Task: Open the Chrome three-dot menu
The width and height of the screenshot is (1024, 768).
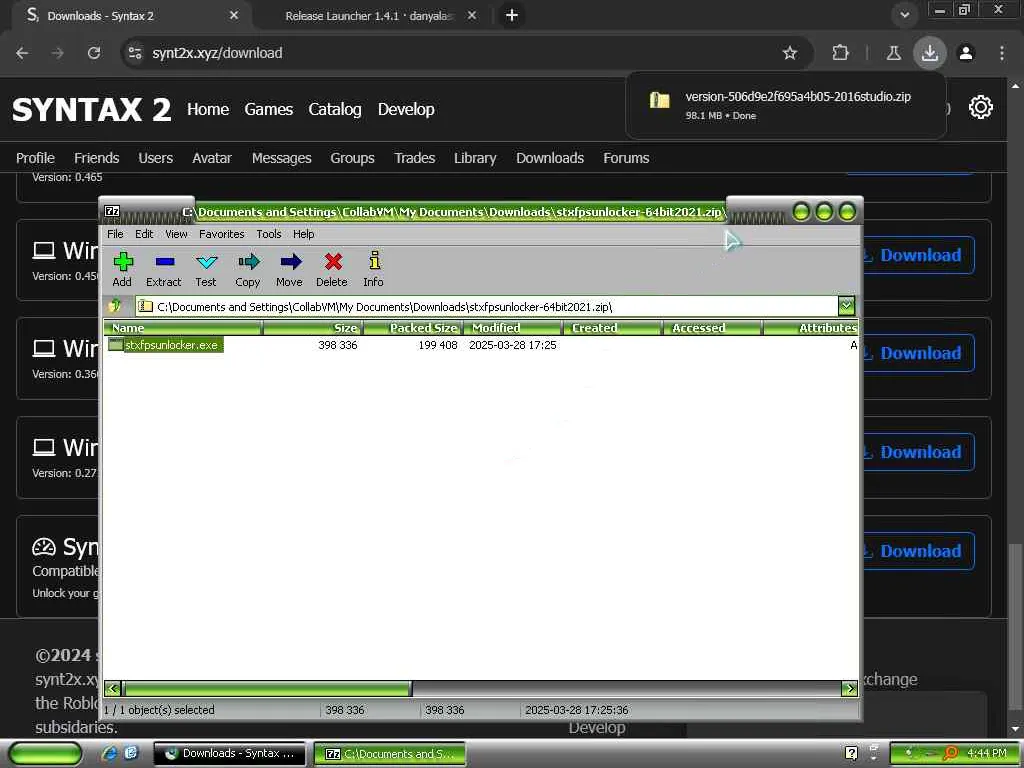Action: pos(1002,53)
